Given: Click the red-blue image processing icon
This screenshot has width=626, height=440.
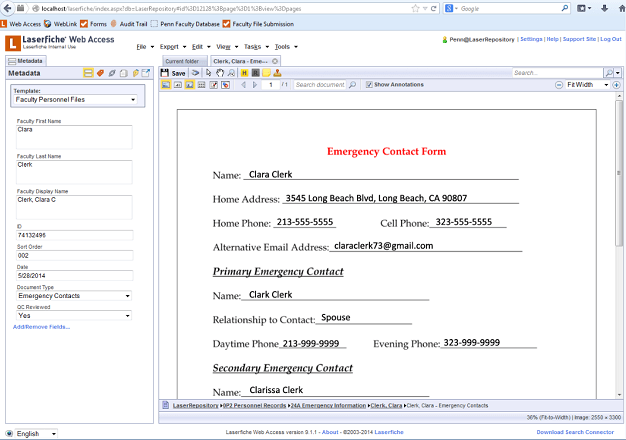Looking at the screenshot, I should point(226,85).
